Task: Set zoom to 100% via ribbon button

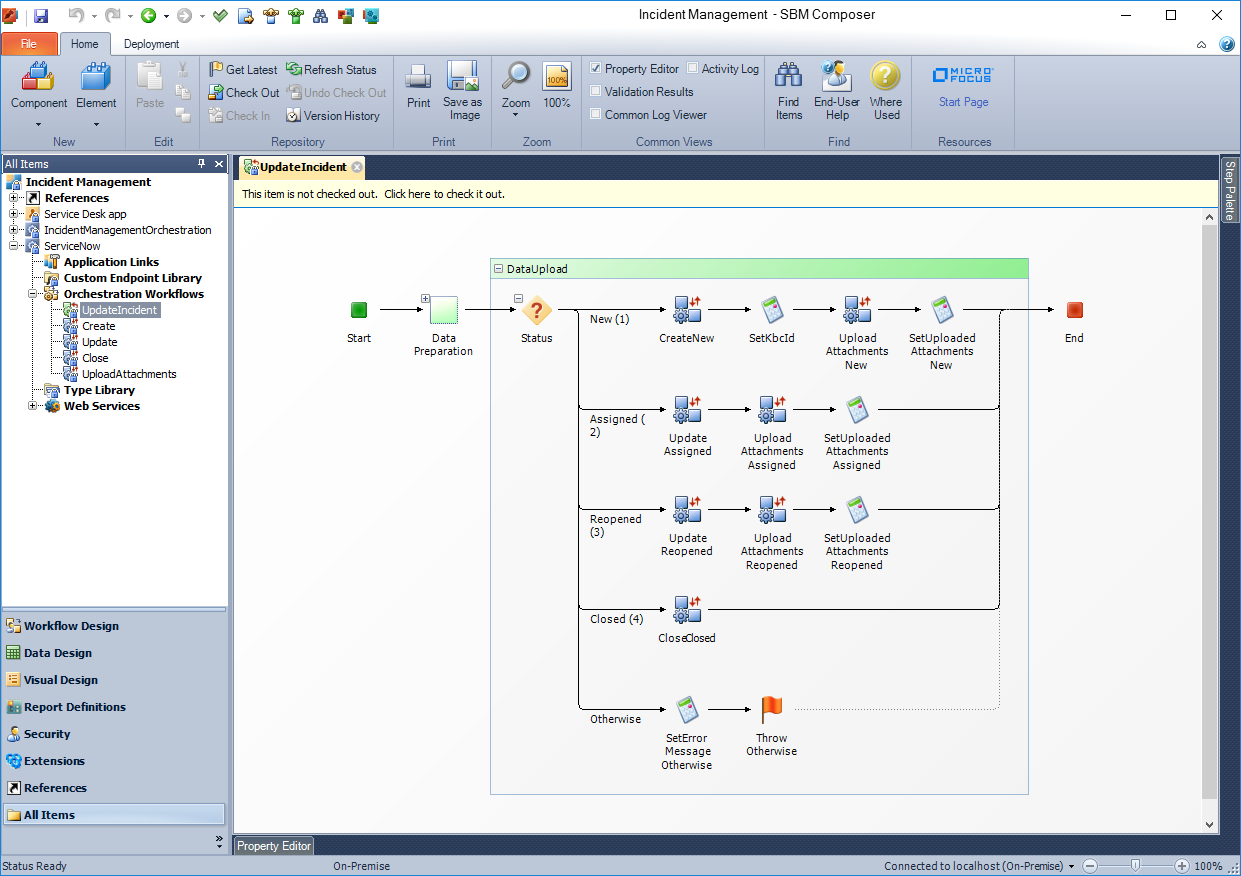Action: coord(557,85)
